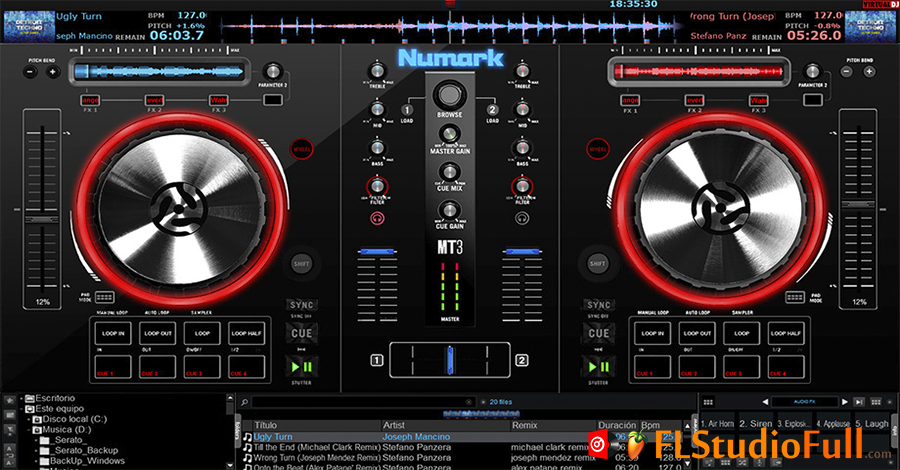Screen dimensions: 900x470
Task: Click the left deck album cover thumbnail
Action: pyautogui.click(x=29, y=26)
